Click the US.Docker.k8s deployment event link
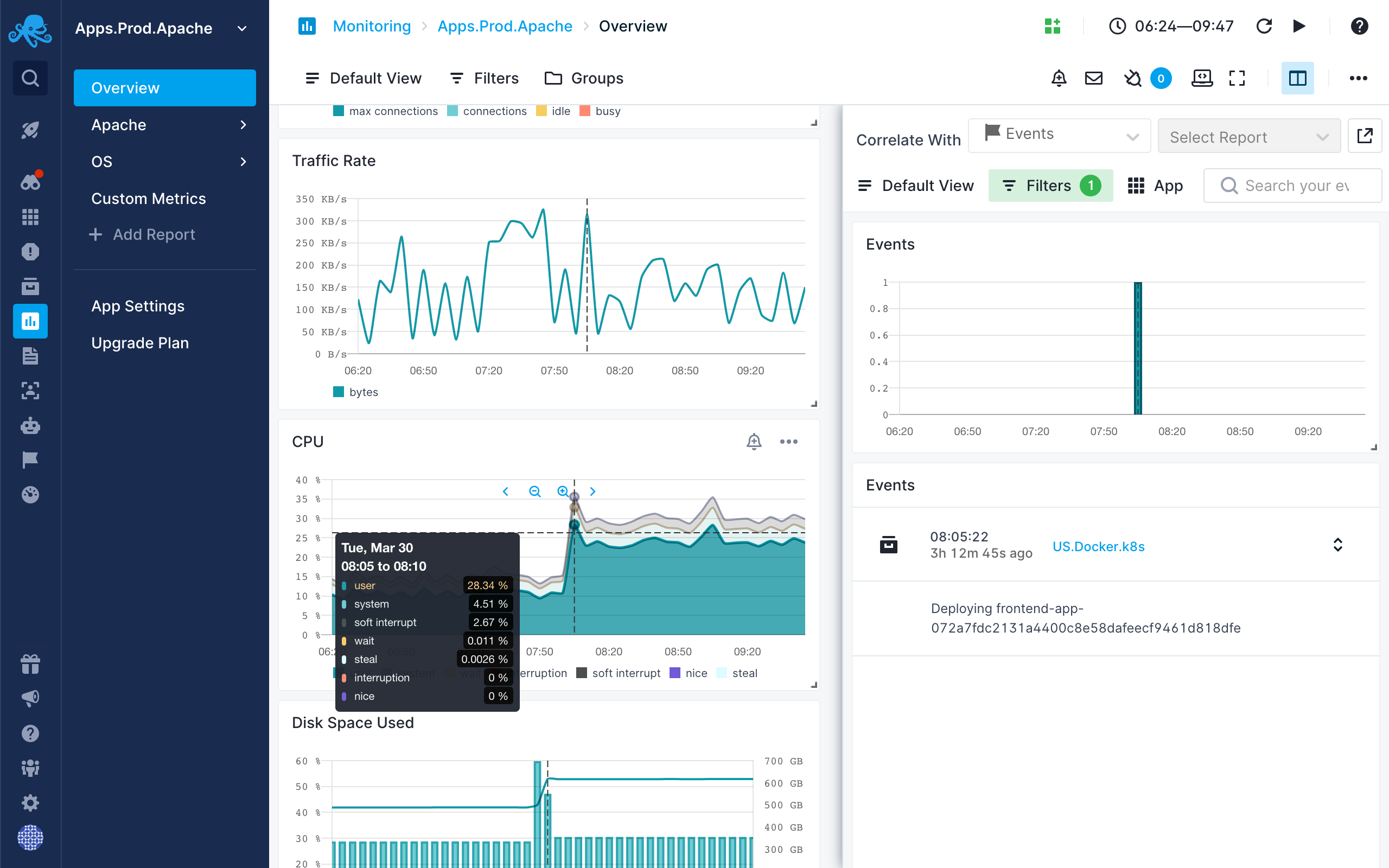This screenshot has height=868, width=1389. click(x=1097, y=546)
